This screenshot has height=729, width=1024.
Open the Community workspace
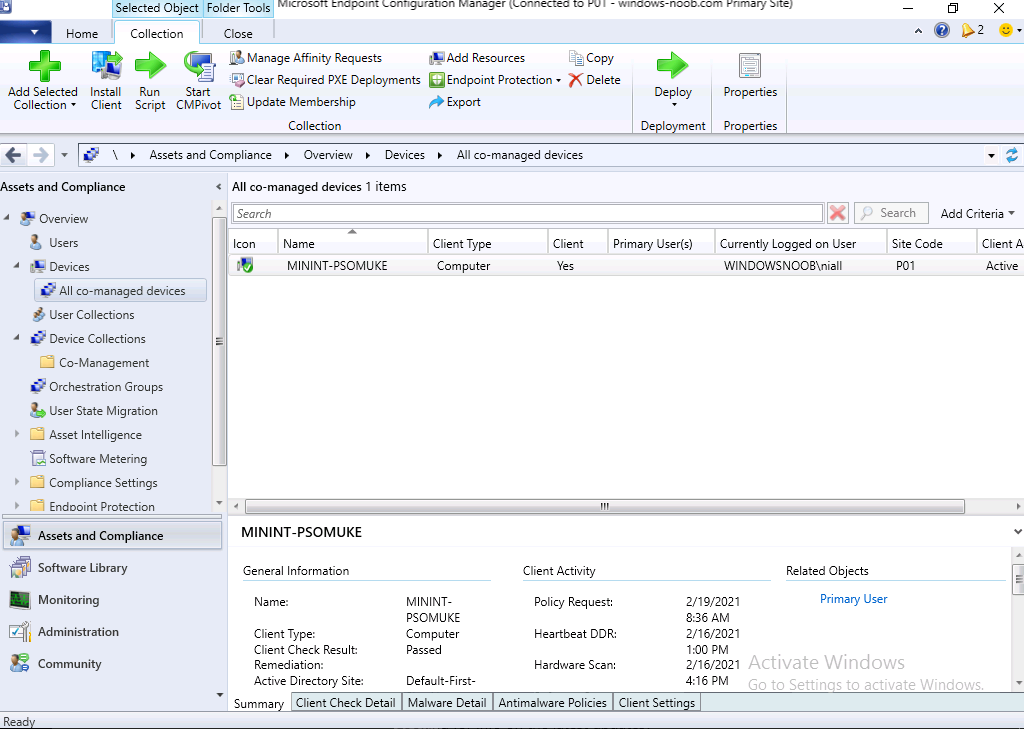click(112, 664)
